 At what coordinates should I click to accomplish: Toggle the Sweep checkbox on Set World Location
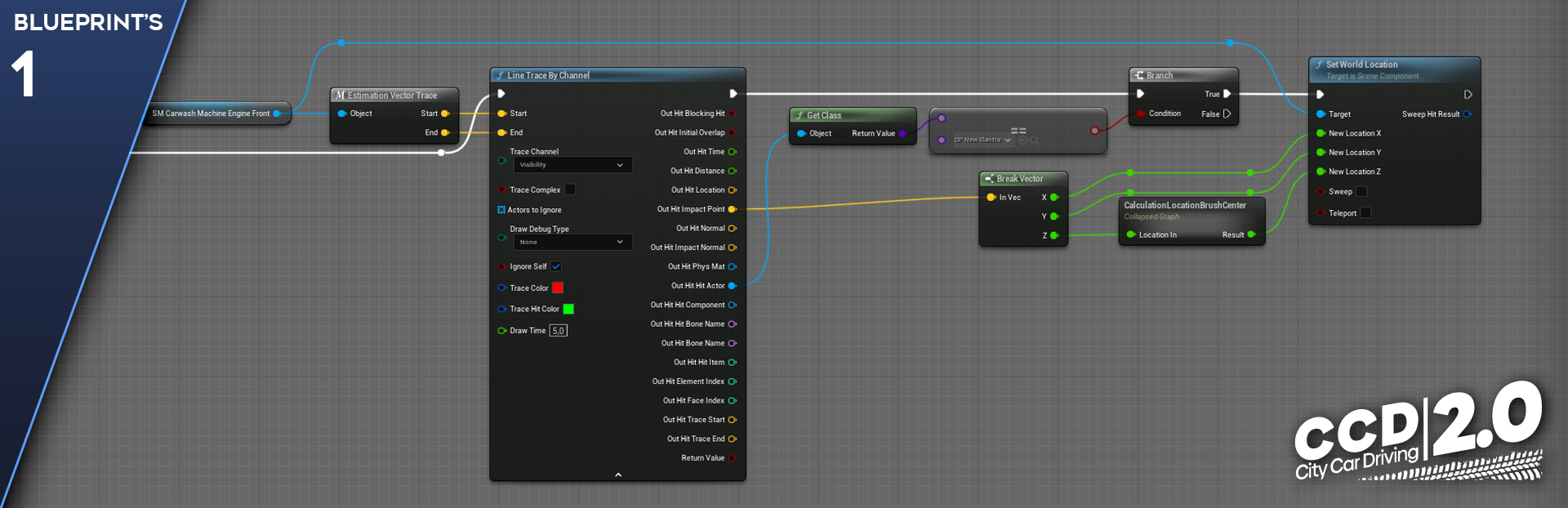pyautogui.click(x=1361, y=192)
